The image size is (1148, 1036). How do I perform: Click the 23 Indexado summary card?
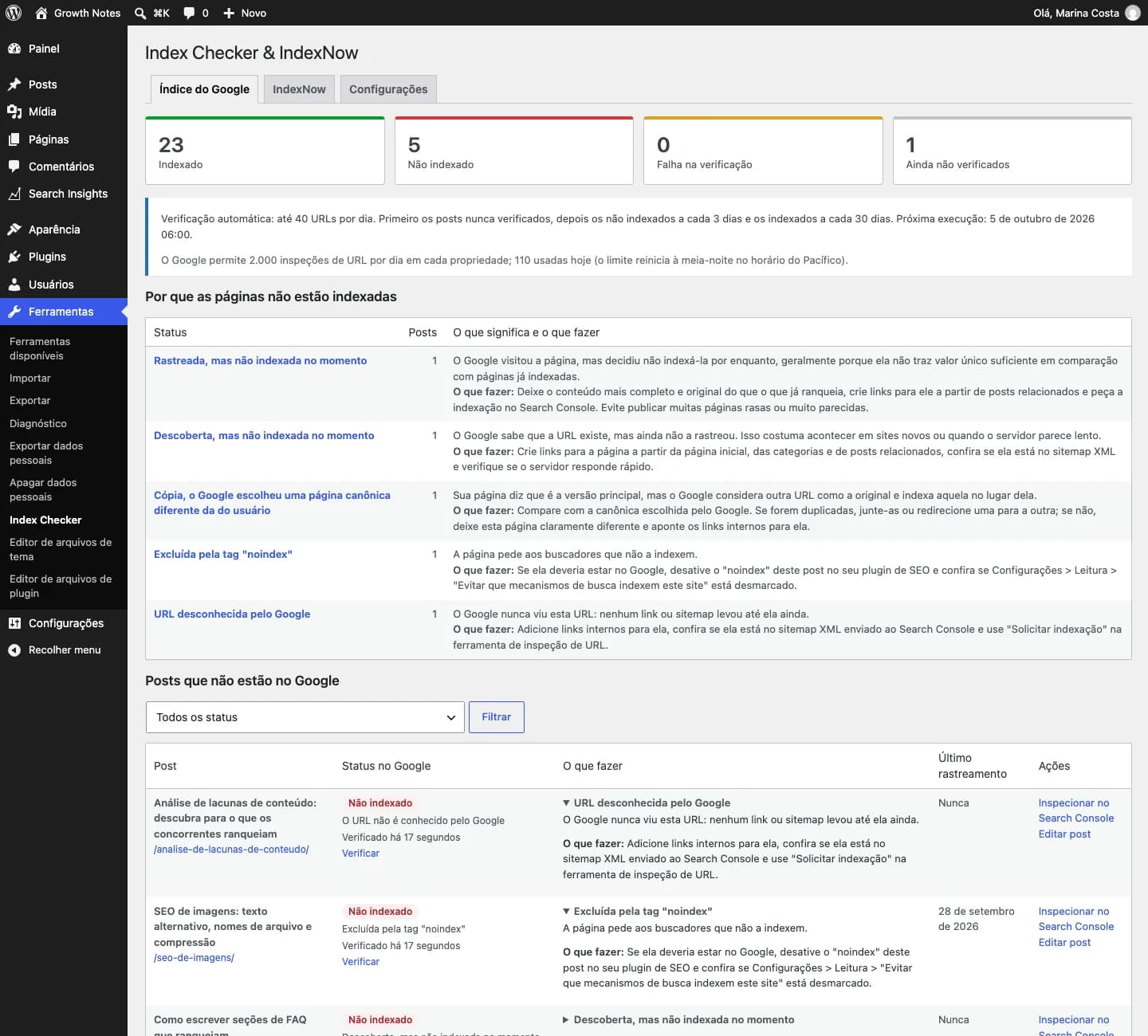[x=265, y=151]
